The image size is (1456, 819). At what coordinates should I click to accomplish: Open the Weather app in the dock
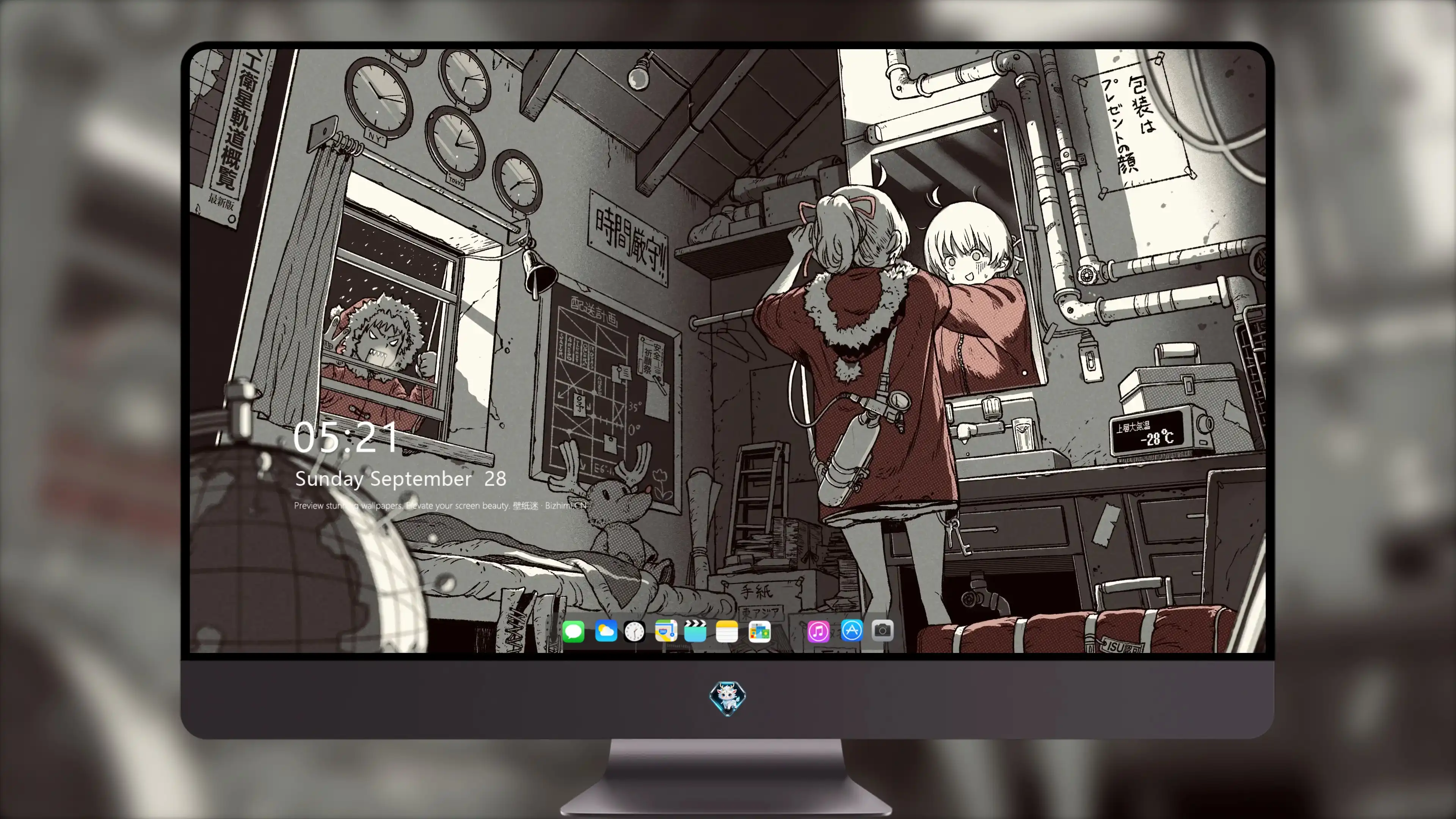click(606, 631)
